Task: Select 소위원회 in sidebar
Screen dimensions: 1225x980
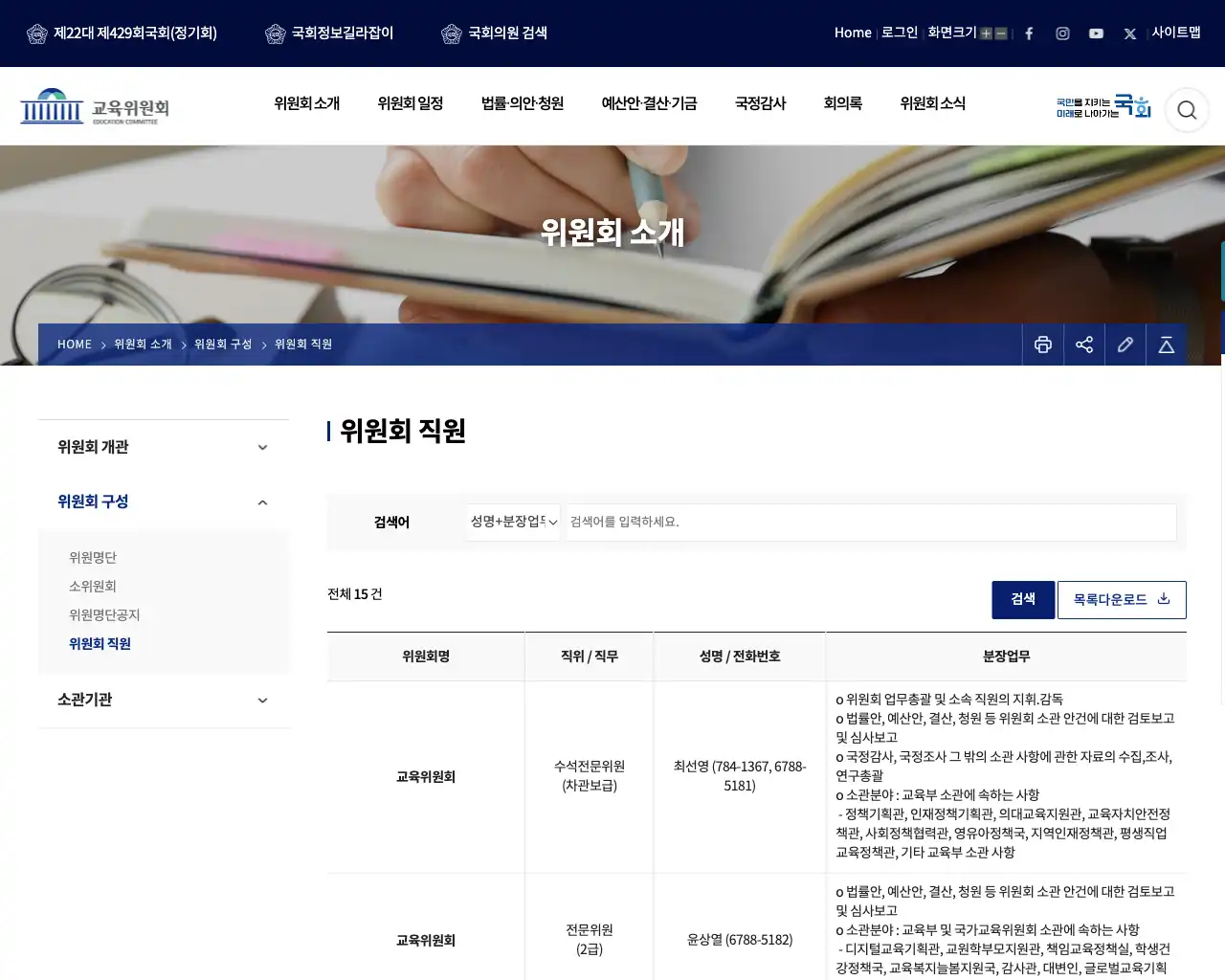Action: (x=93, y=587)
